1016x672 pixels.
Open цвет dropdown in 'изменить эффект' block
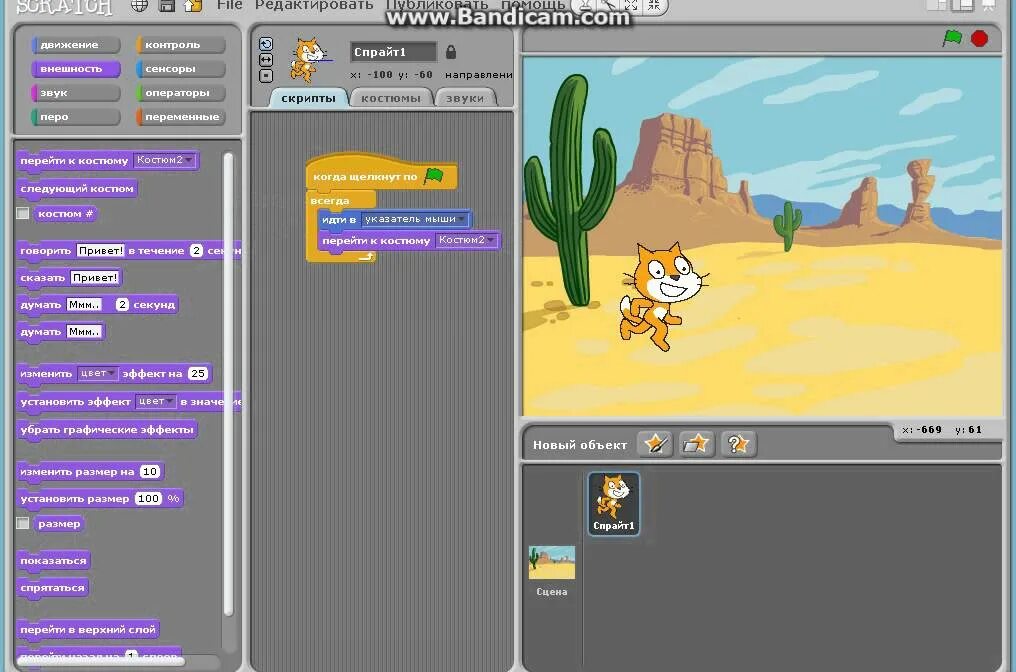[97, 373]
